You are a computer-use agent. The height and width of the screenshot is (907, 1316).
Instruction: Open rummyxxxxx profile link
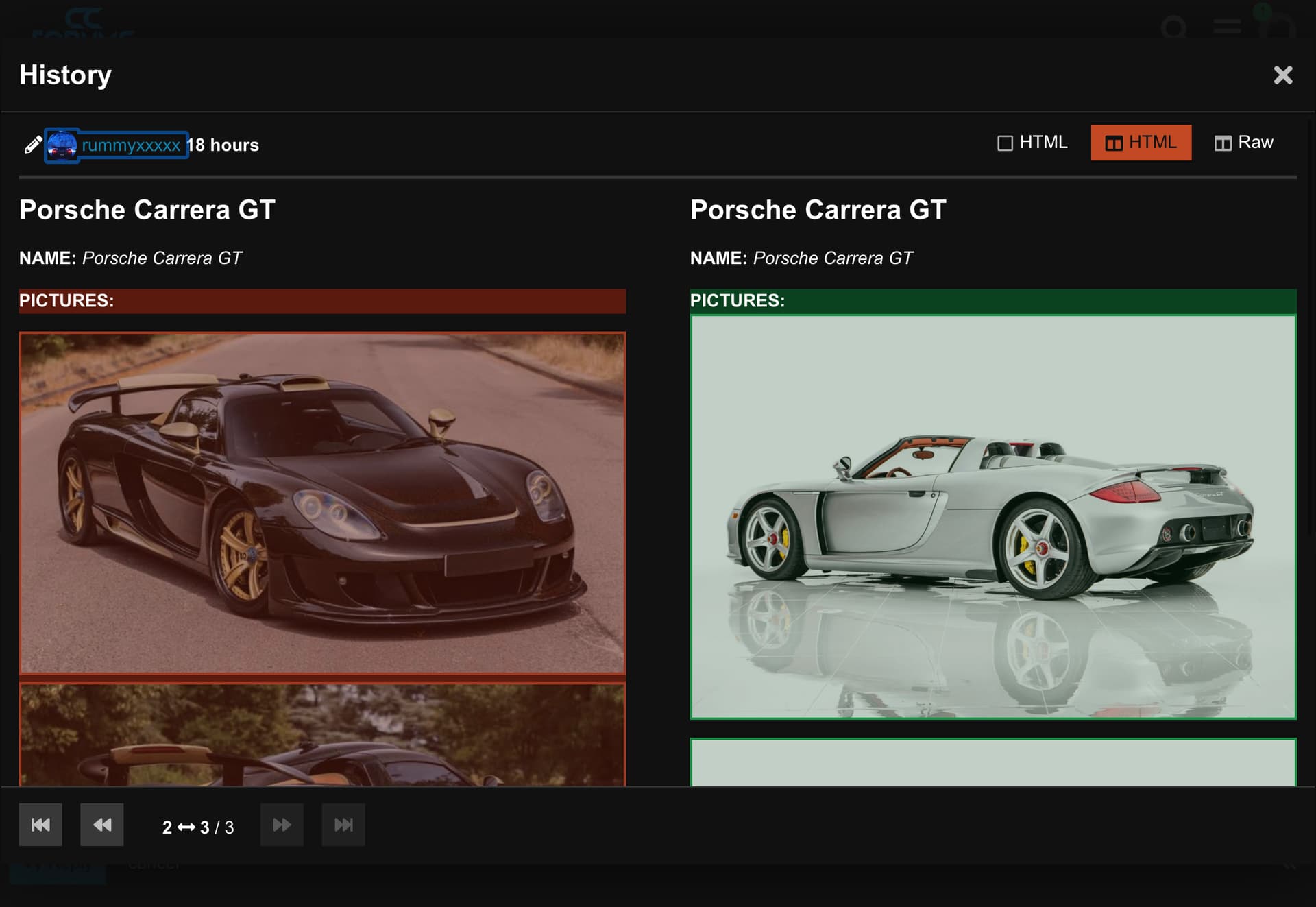click(131, 145)
